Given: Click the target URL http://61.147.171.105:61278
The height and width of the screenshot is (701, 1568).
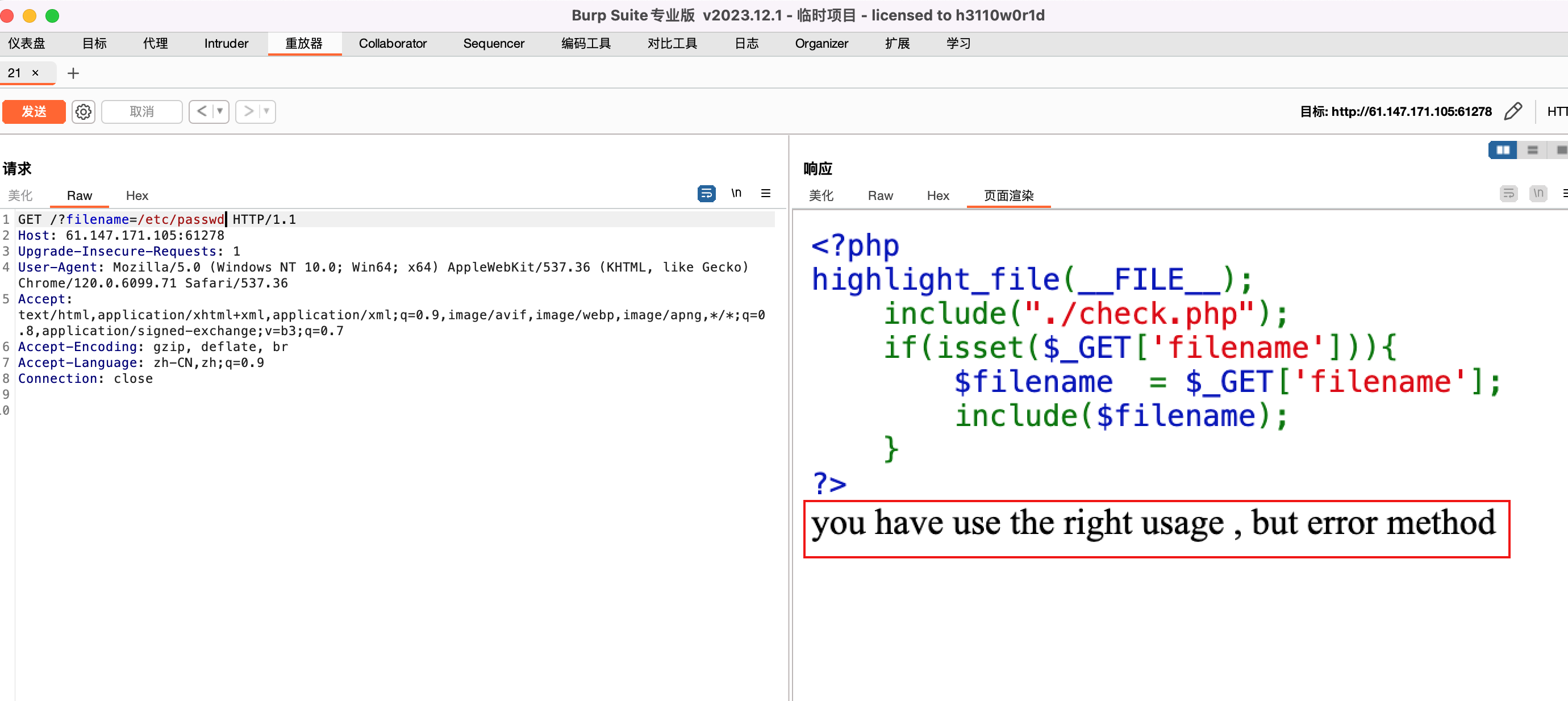Looking at the screenshot, I should pos(1412,111).
